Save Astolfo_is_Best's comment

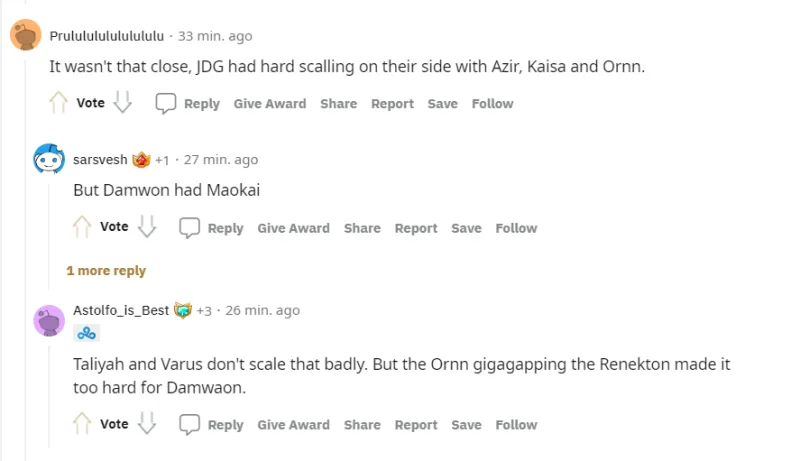[466, 425]
